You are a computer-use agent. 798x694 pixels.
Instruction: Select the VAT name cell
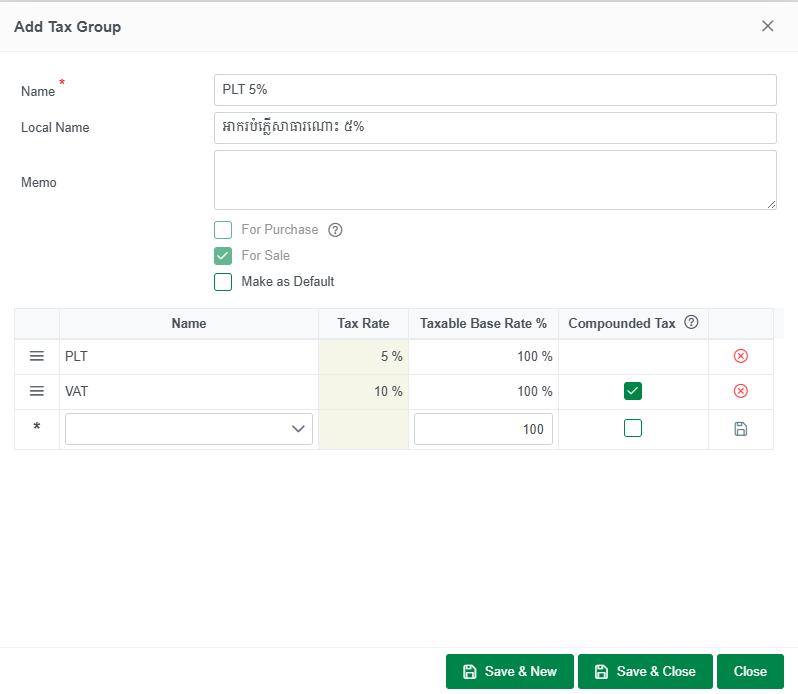(x=189, y=392)
